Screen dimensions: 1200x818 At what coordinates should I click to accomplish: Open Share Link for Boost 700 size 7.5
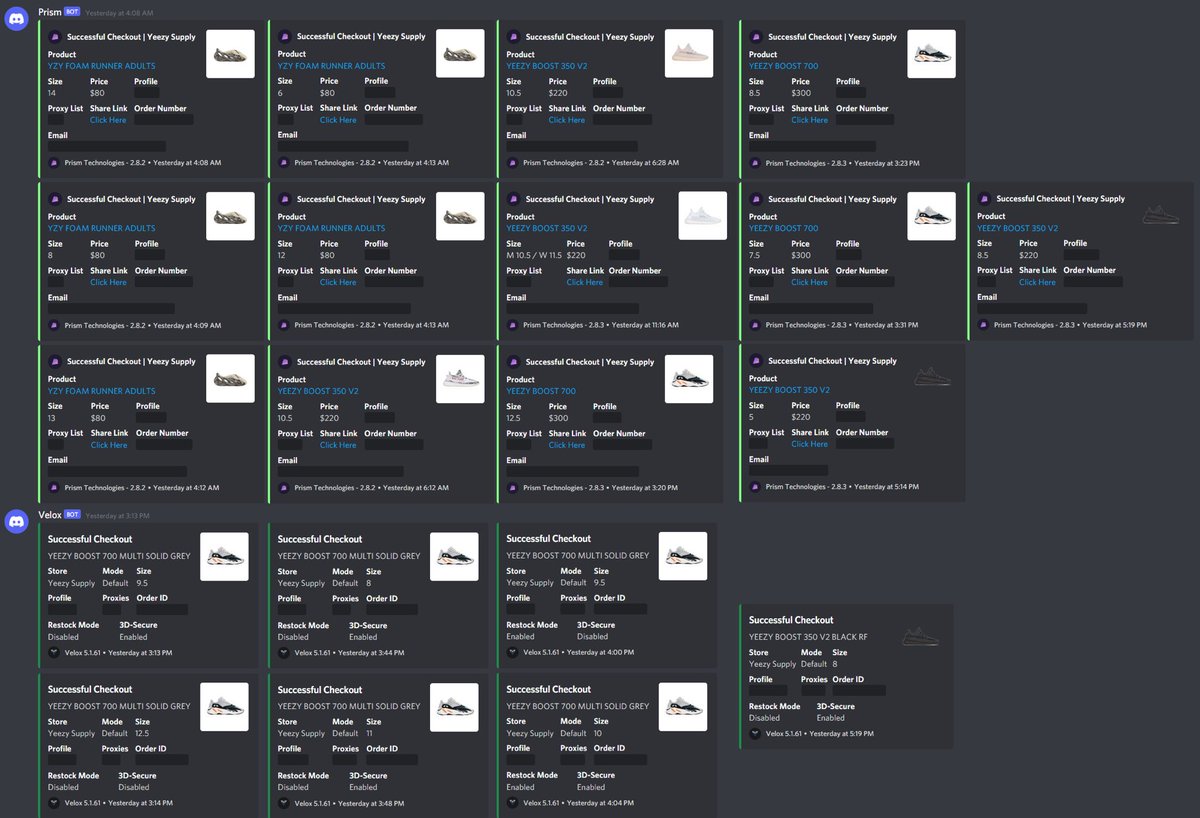coord(809,282)
